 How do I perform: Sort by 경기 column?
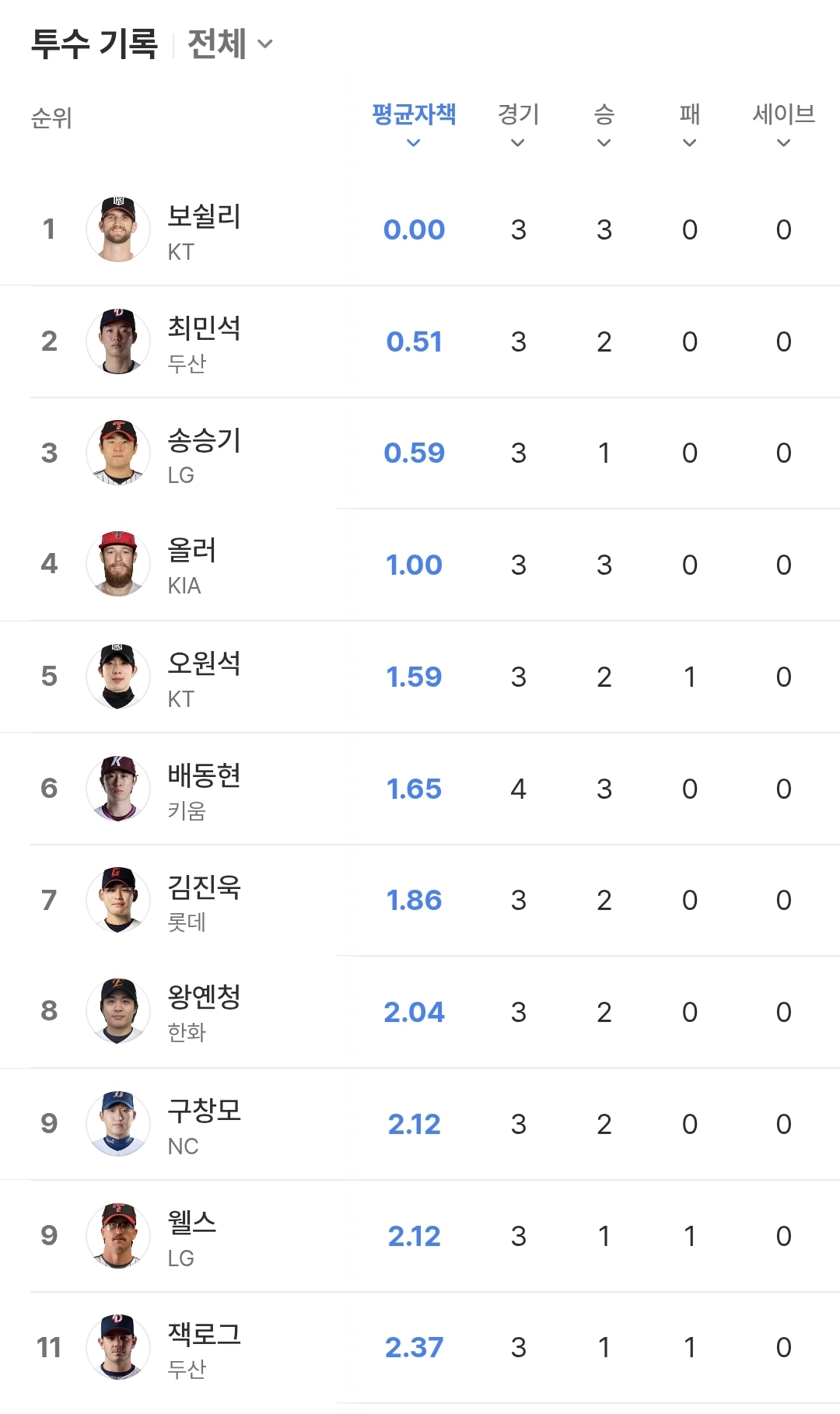(x=518, y=123)
